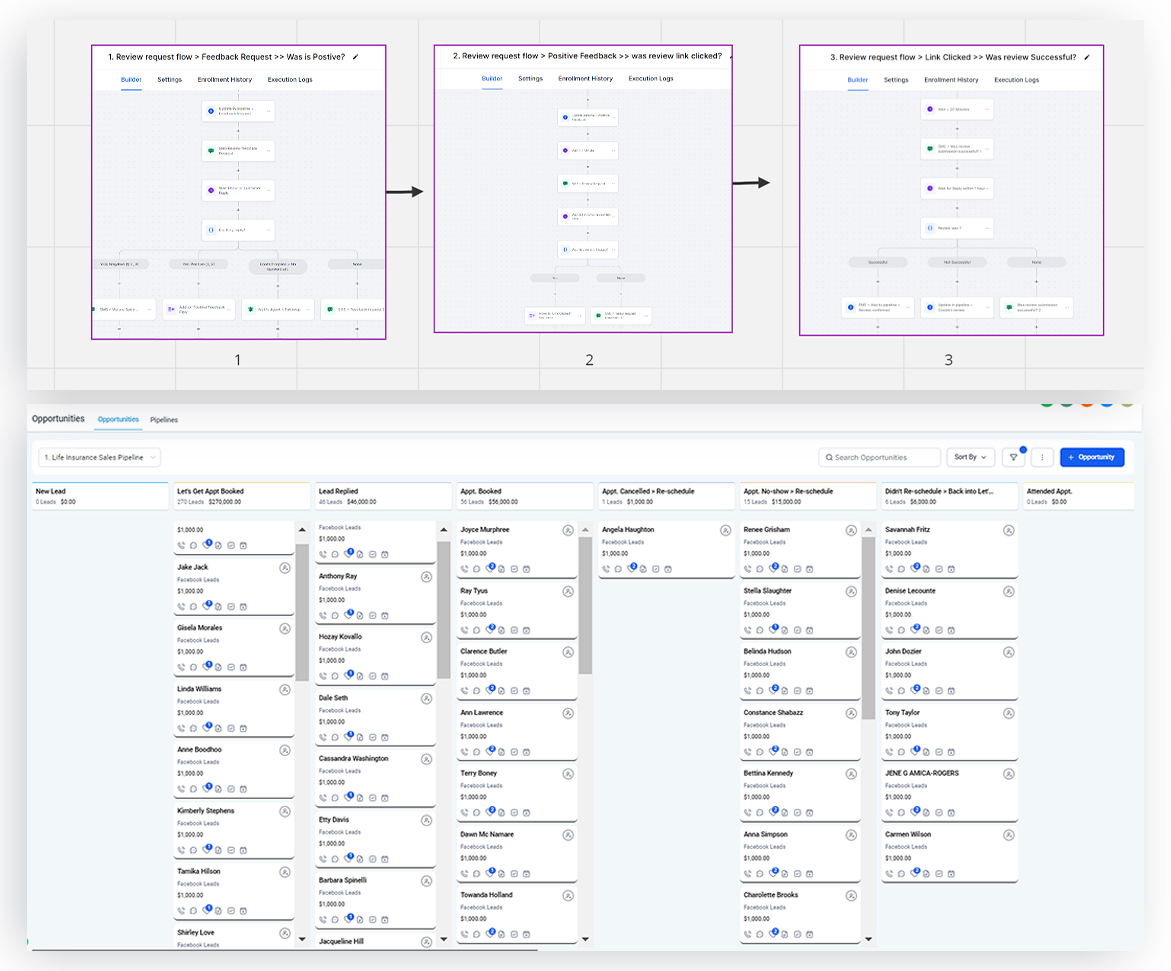Click the profile avatar icon on Renee Grisham's card

coord(851,530)
